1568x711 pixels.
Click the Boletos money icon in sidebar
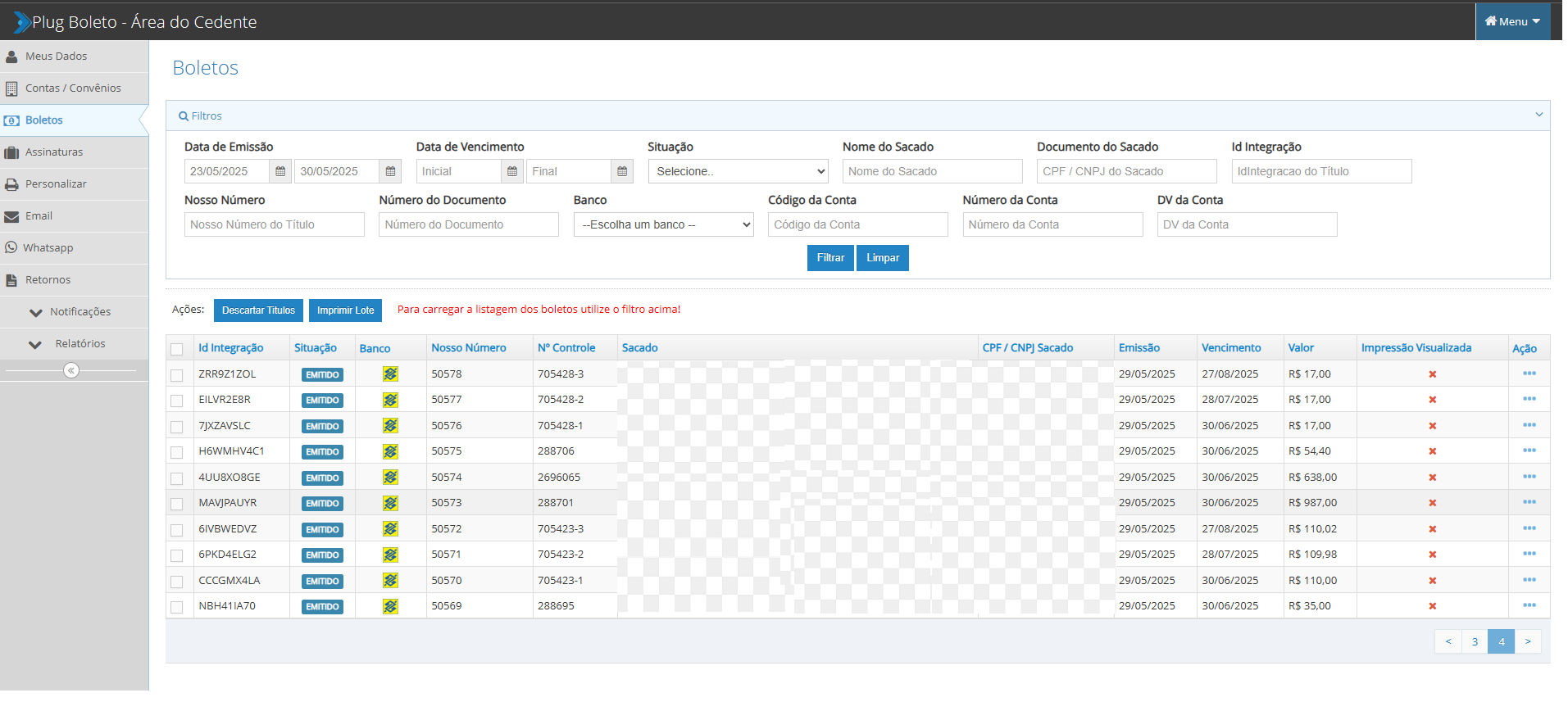click(x=11, y=120)
